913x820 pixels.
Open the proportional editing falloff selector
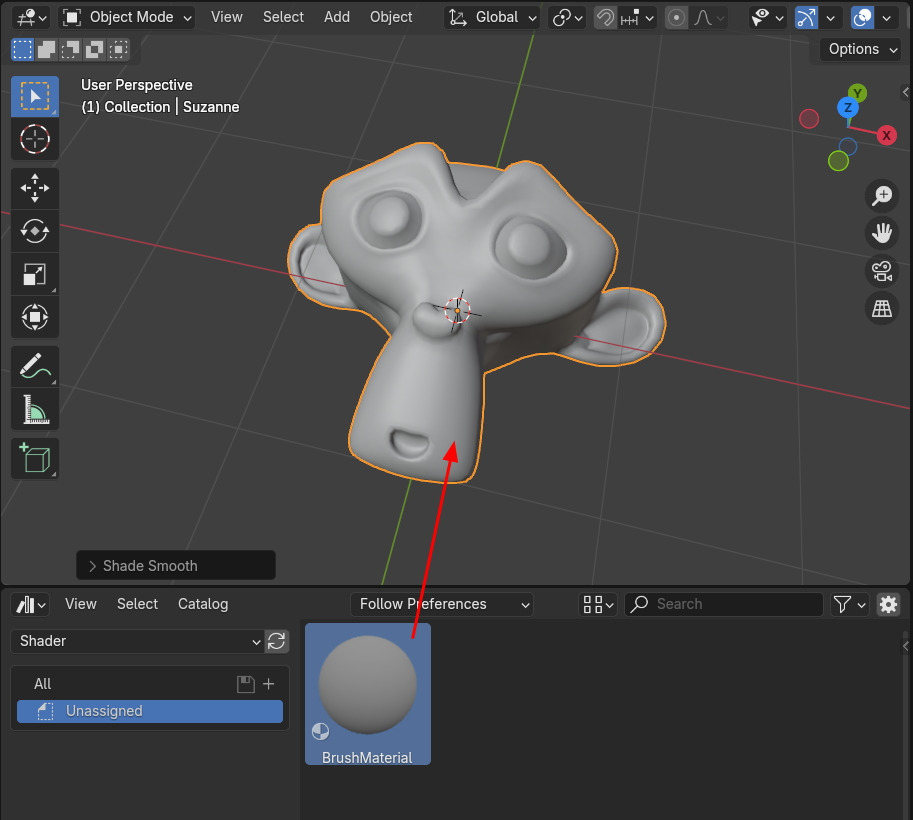coord(709,18)
